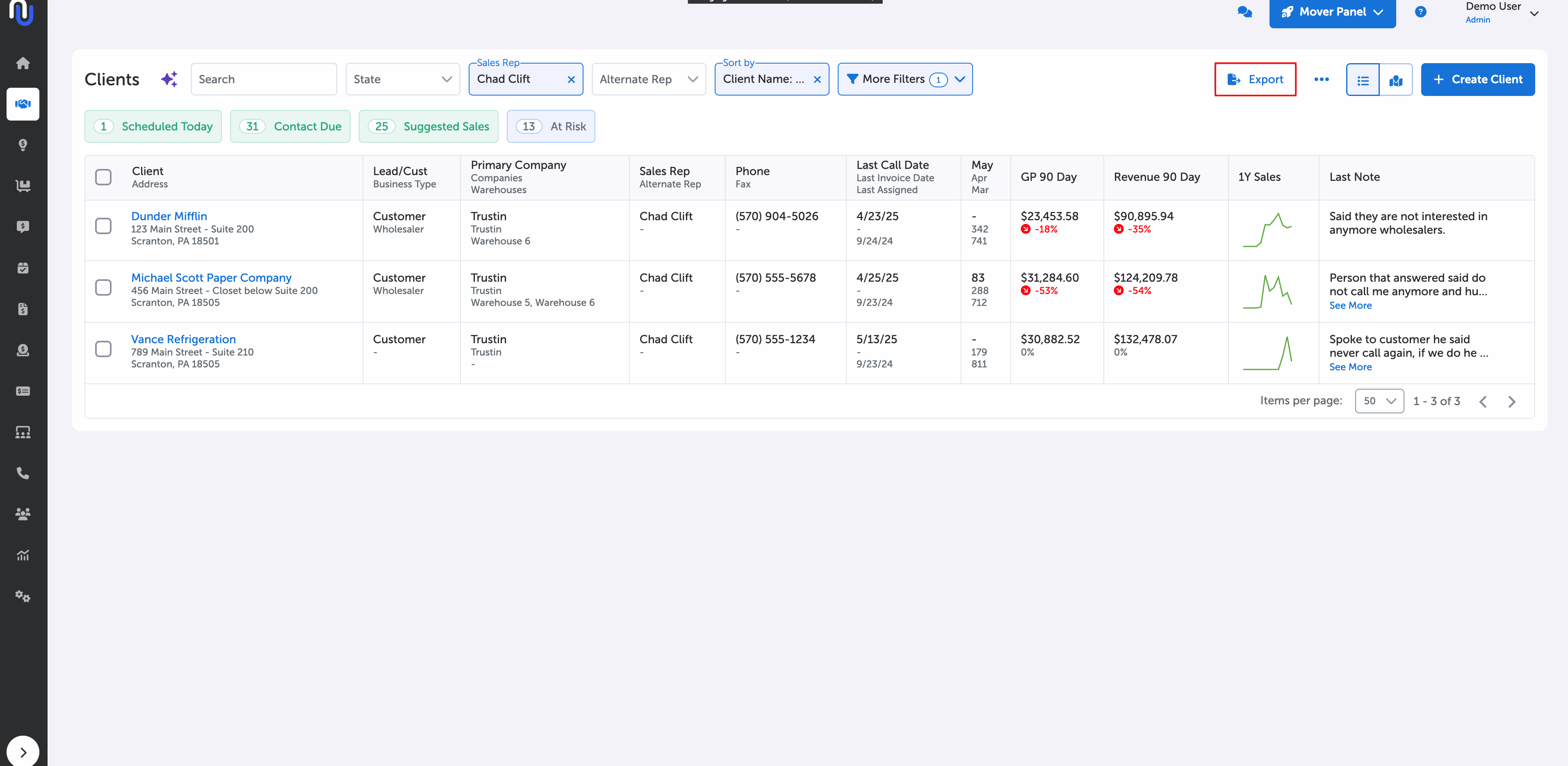
Task: Open the phone icon in sidebar
Action: click(x=23, y=472)
